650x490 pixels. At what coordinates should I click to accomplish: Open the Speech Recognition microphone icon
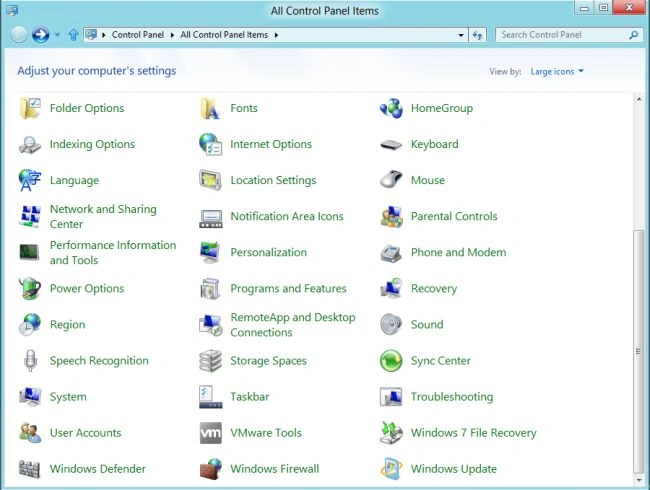[30, 360]
